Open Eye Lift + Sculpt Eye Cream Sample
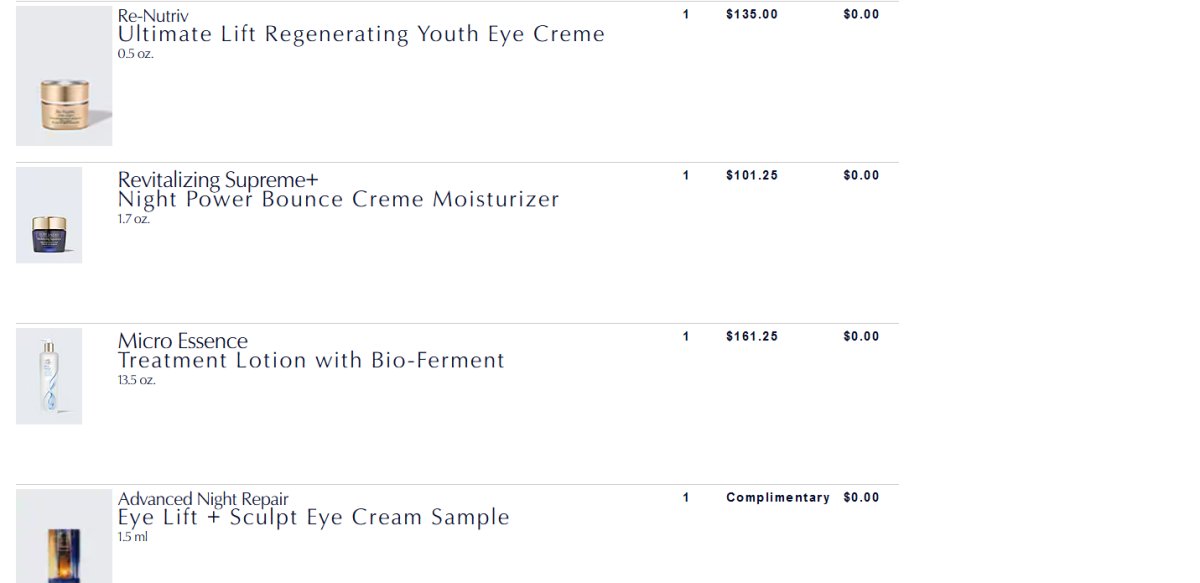Image resolution: width=1200 pixels, height=583 pixels. (x=313, y=517)
